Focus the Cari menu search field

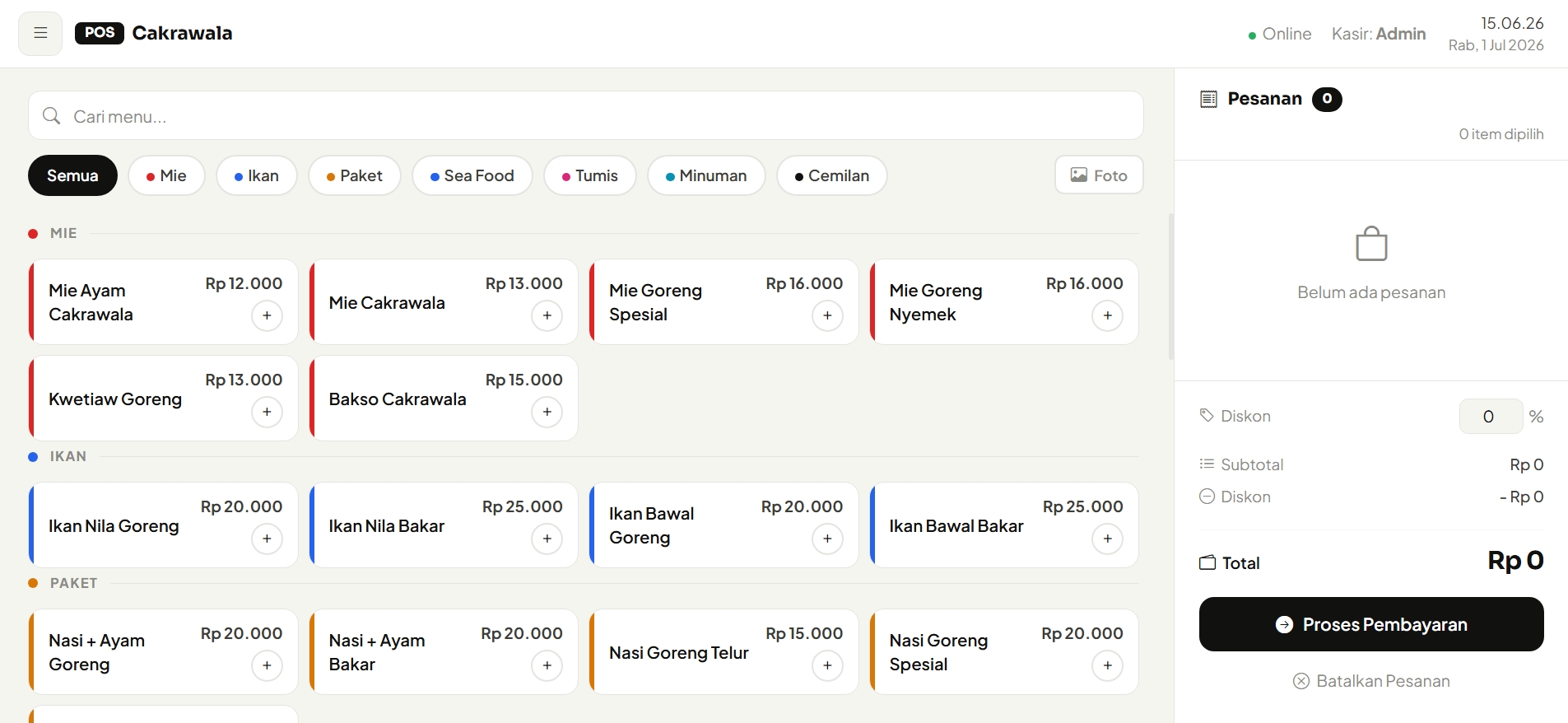[586, 116]
